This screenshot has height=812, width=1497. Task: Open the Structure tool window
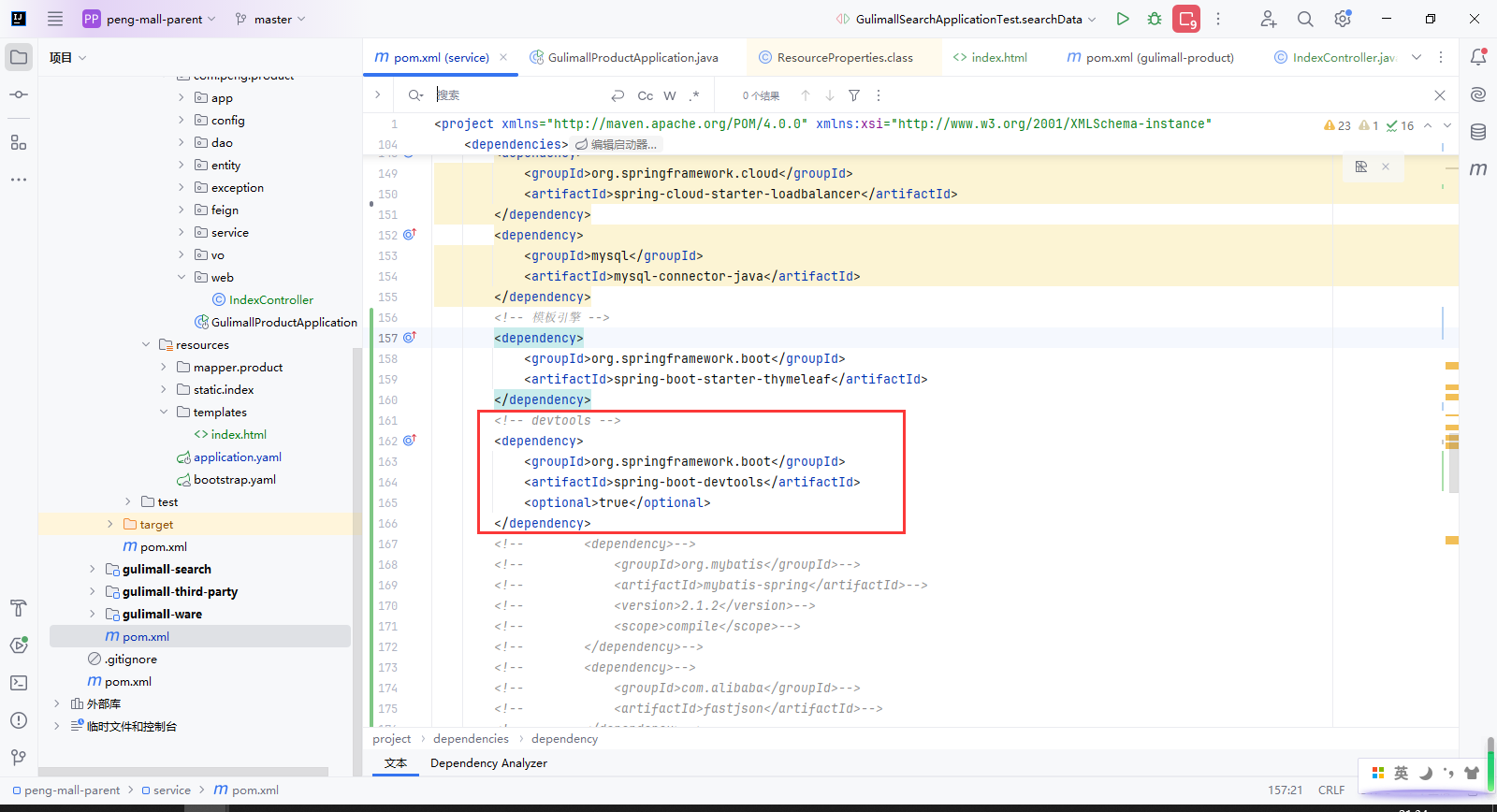(x=19, y=142)
